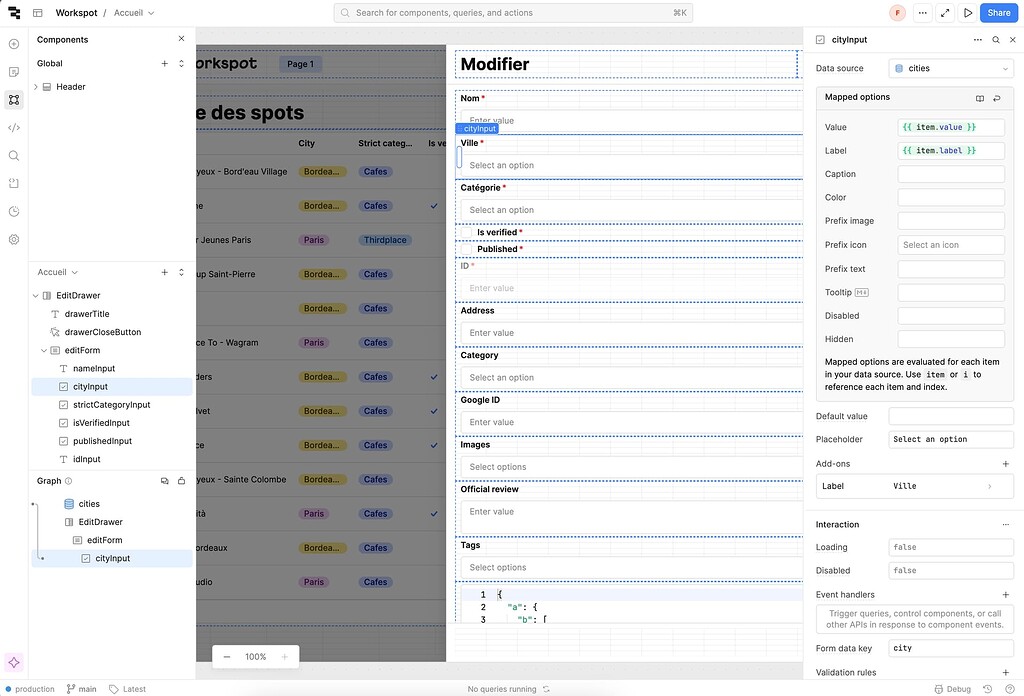Screen dimensions: 1024x696
Task: Click the circled plus icon atop the left sidebar
Action: point(13,44)
